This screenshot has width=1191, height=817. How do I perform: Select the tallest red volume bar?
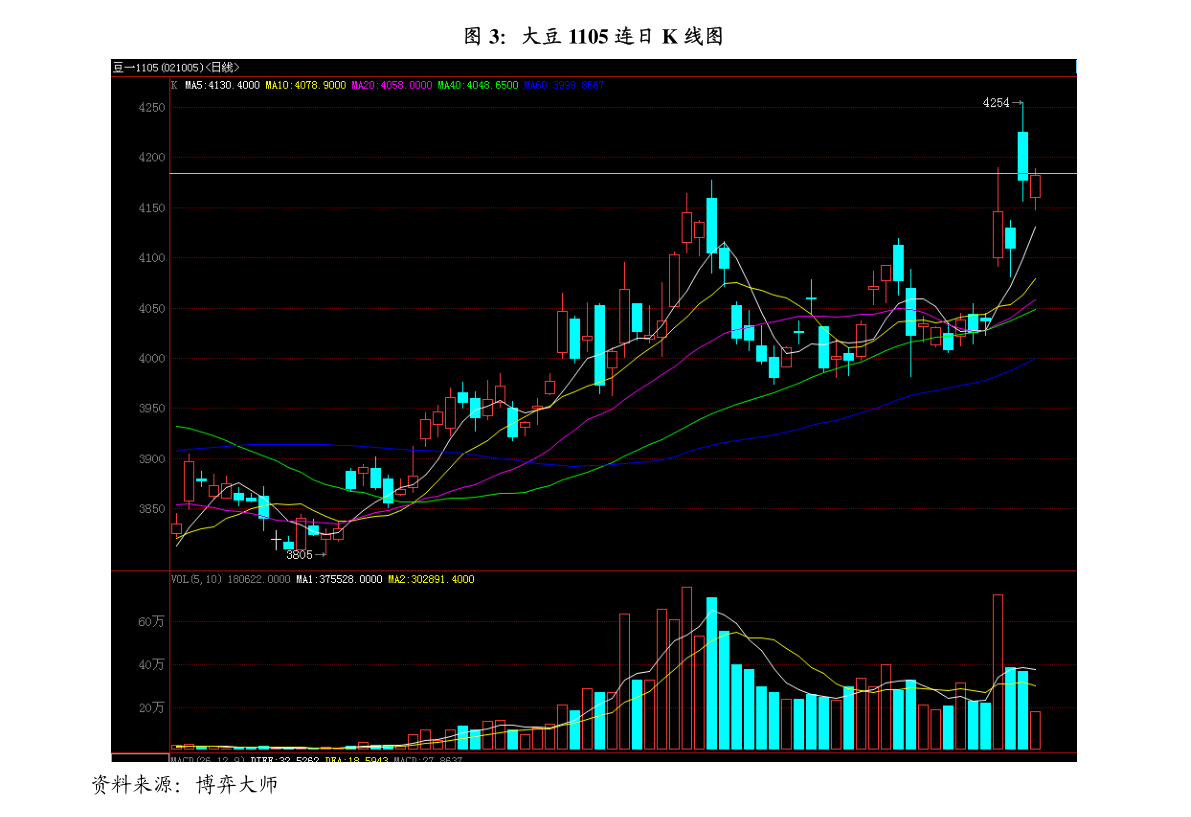point(686,668)
